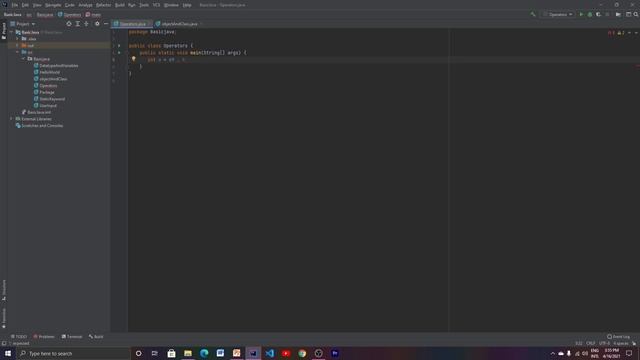This screenshot has width=640, height=360.
Task: Select Scratches and Consoles node
Action: pos(39,126)
